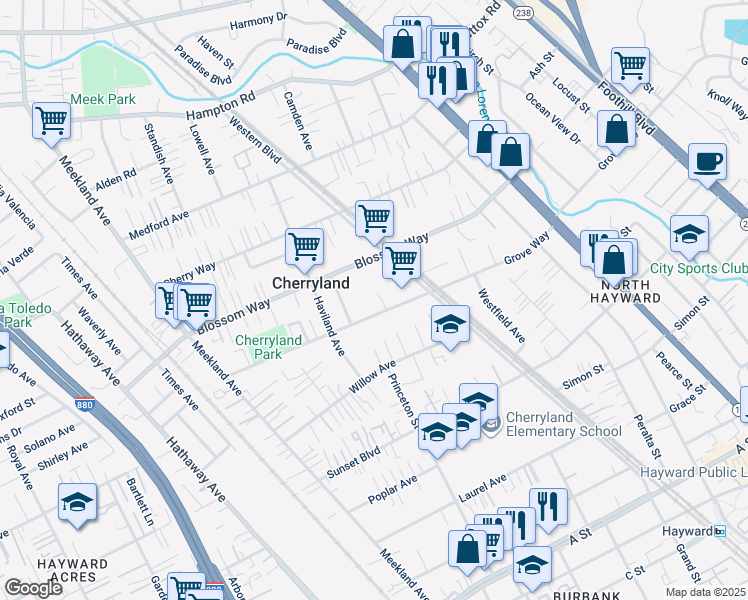Open the Interstate 880 highway shield
This screenshot has width=748, height=600.
(84, 403)
